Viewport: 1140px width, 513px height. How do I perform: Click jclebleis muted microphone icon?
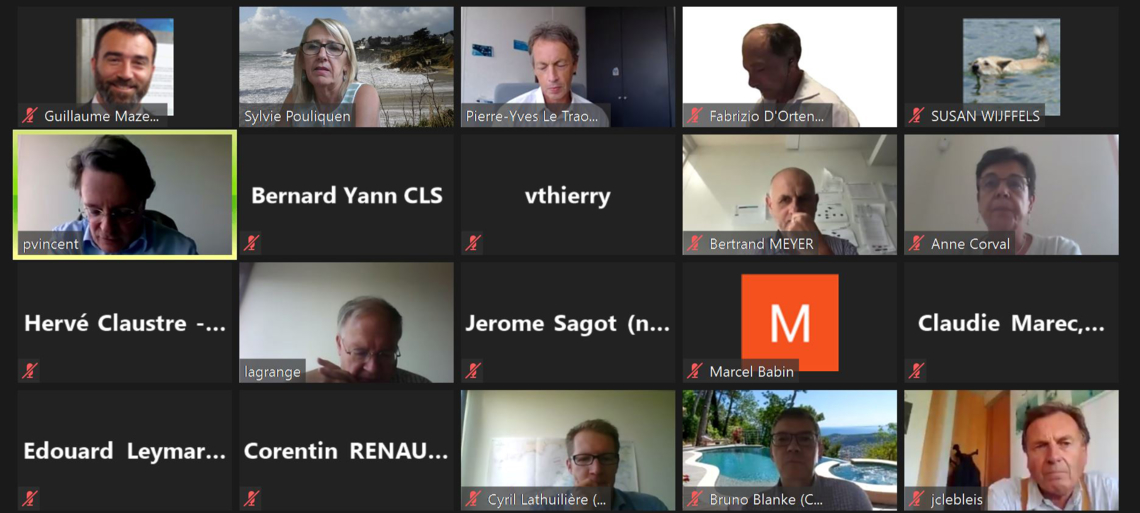pos(917,499)
